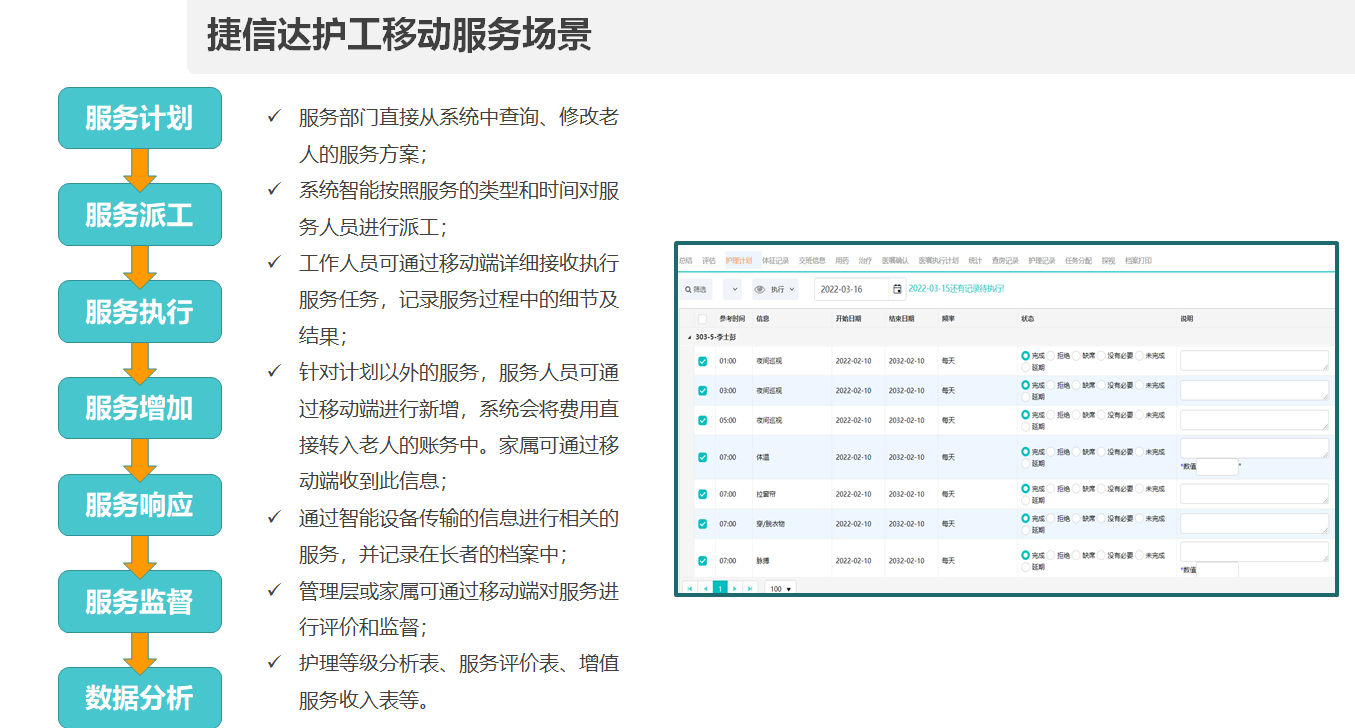This screenshot has width=1355, height=728.
Task: Uncheck the 穿/脱衣物 row checkbox
Action: click(x=702, y=524)
